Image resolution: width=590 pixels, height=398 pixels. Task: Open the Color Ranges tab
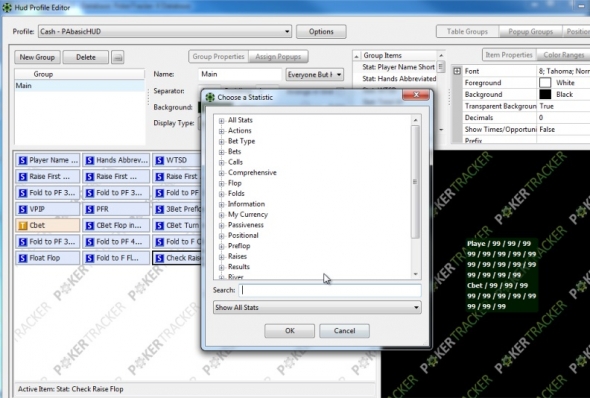pos(563,55)
